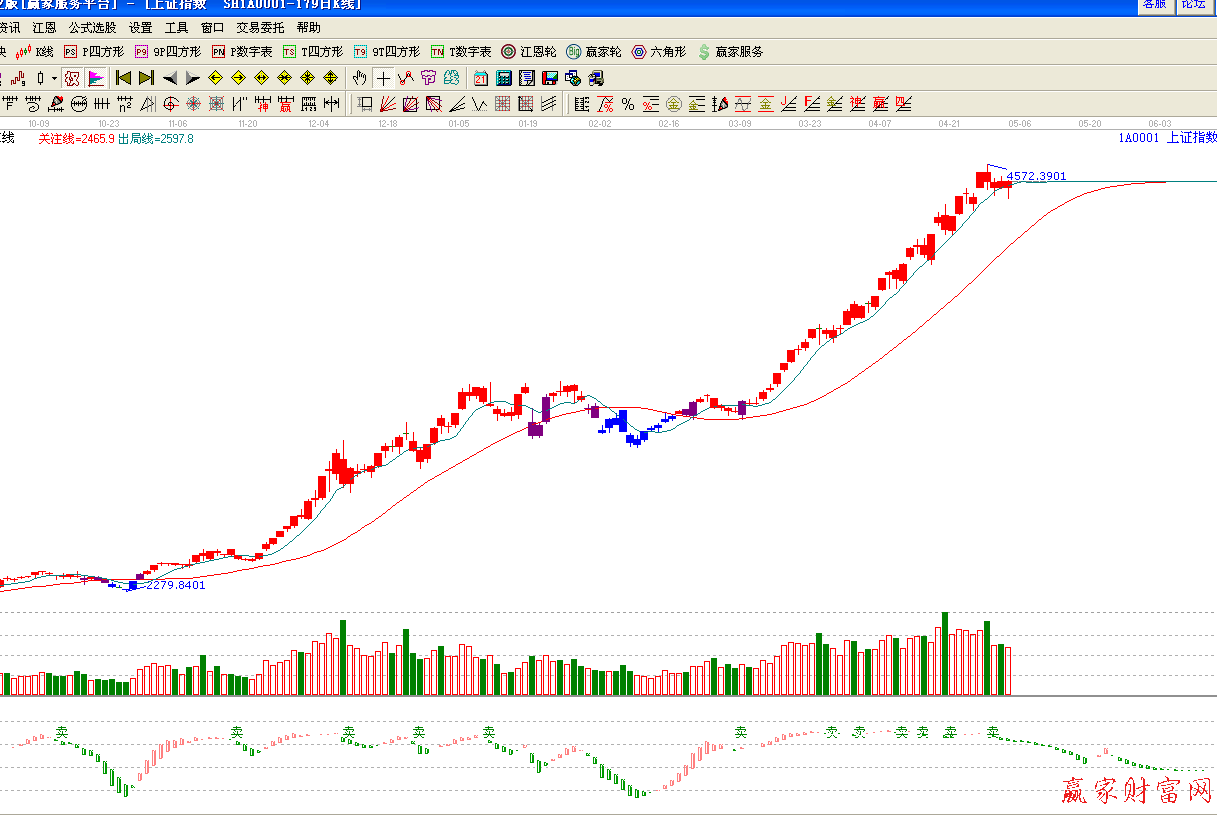Expand the 交易委托 menu
Viewport: 1217px width, 815px height.
(260, 28)
